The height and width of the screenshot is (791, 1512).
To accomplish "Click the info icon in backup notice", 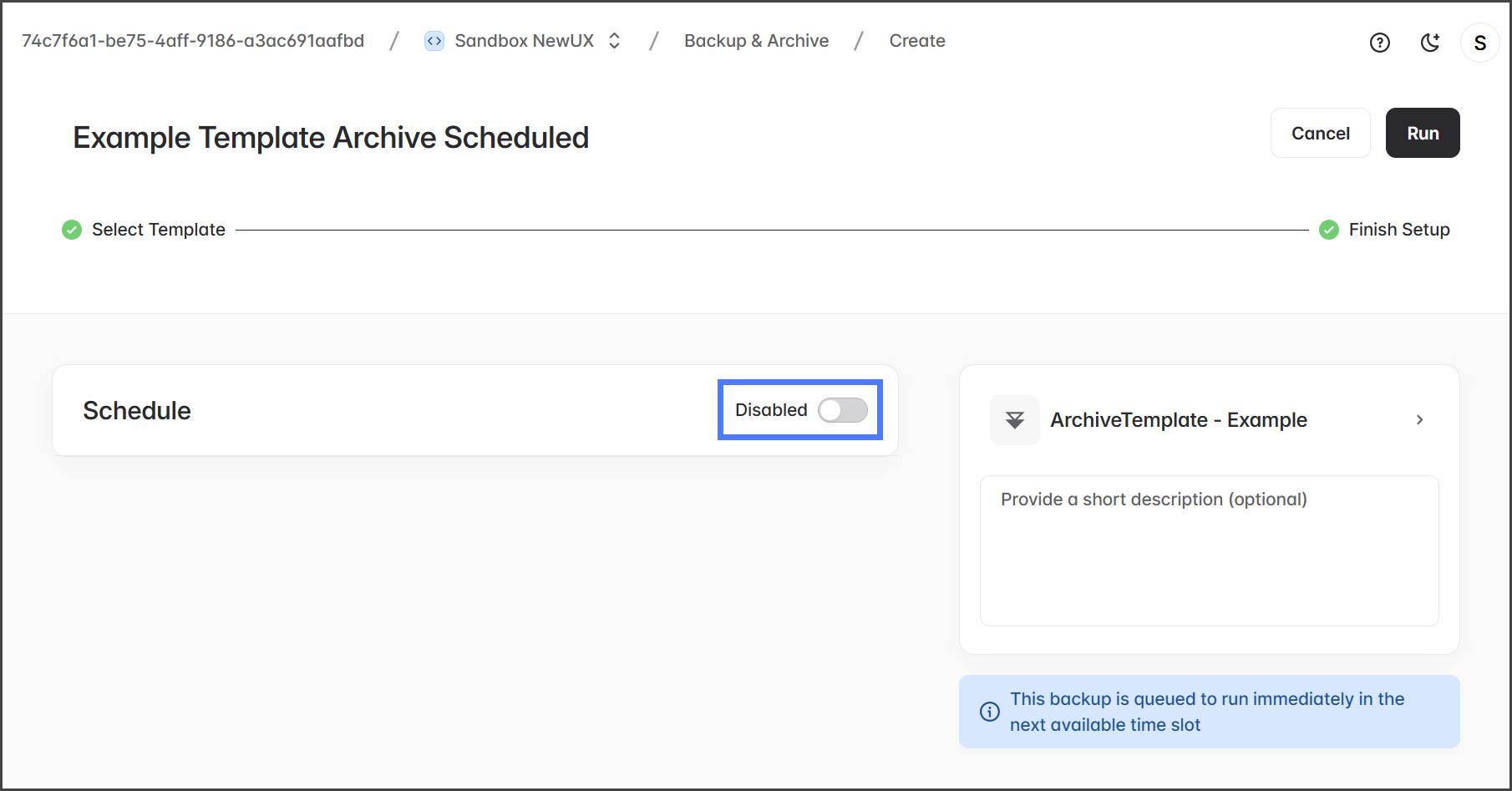I will [x=989, y=712].
